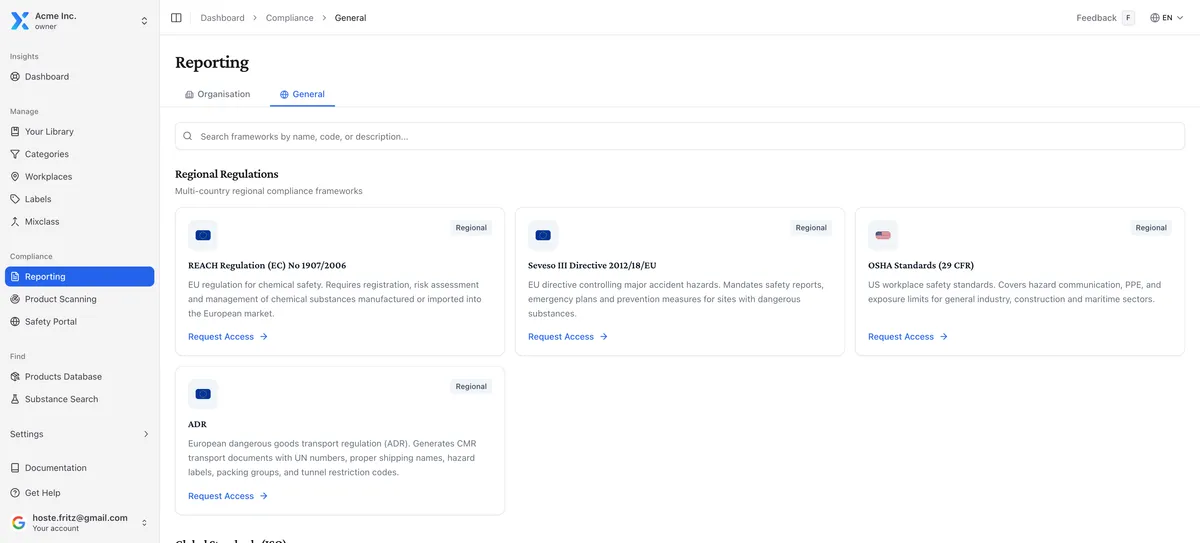Image resolution: width=1200 pixels, height=543 pixels.
Task: Click the Products Database icon
Action: tap(15, 377)
